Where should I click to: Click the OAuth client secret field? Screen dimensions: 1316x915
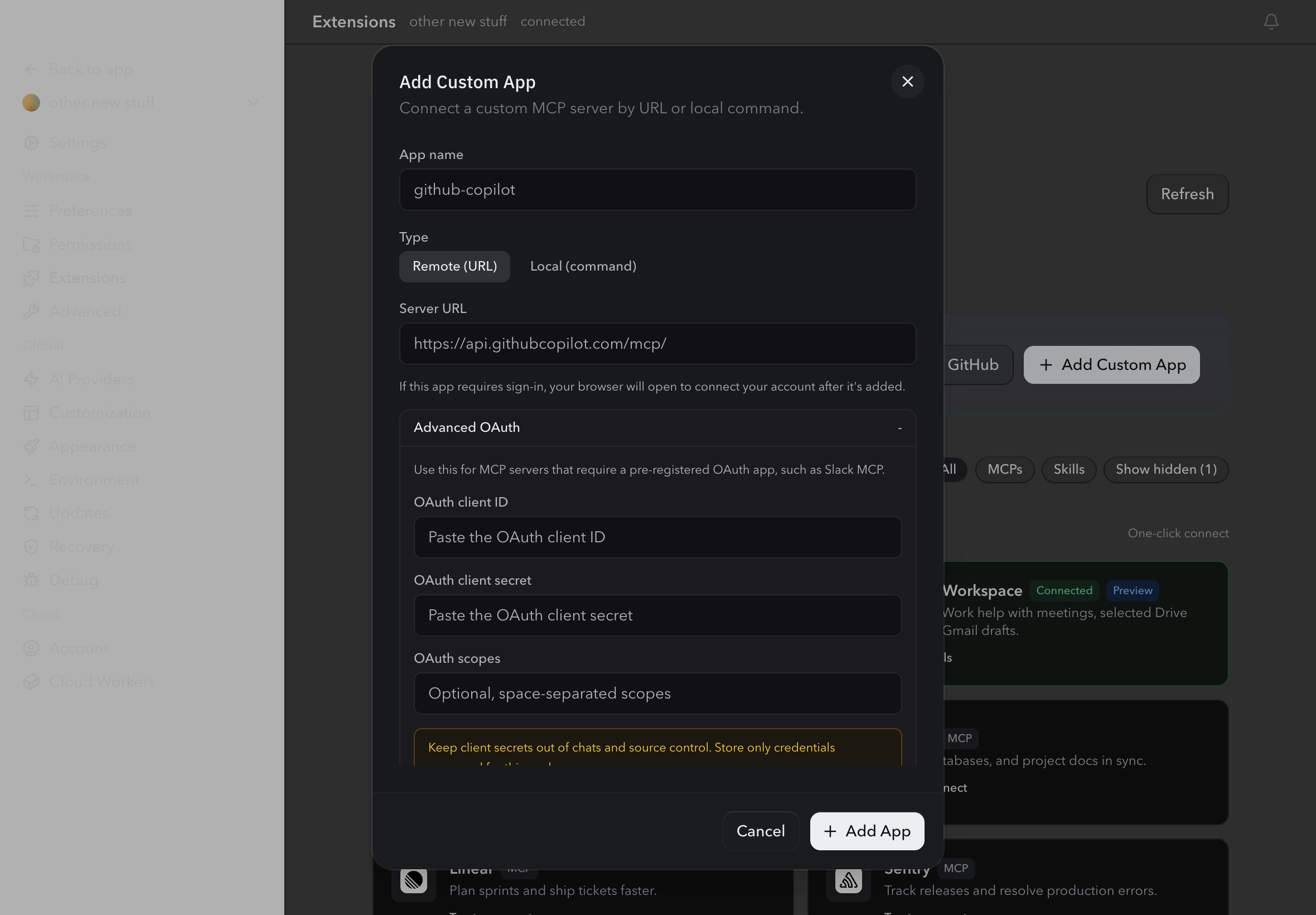tap(657, 616)
